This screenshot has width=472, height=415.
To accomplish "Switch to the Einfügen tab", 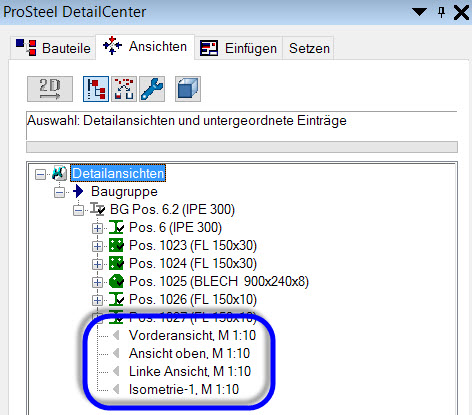I will [238, 48].
